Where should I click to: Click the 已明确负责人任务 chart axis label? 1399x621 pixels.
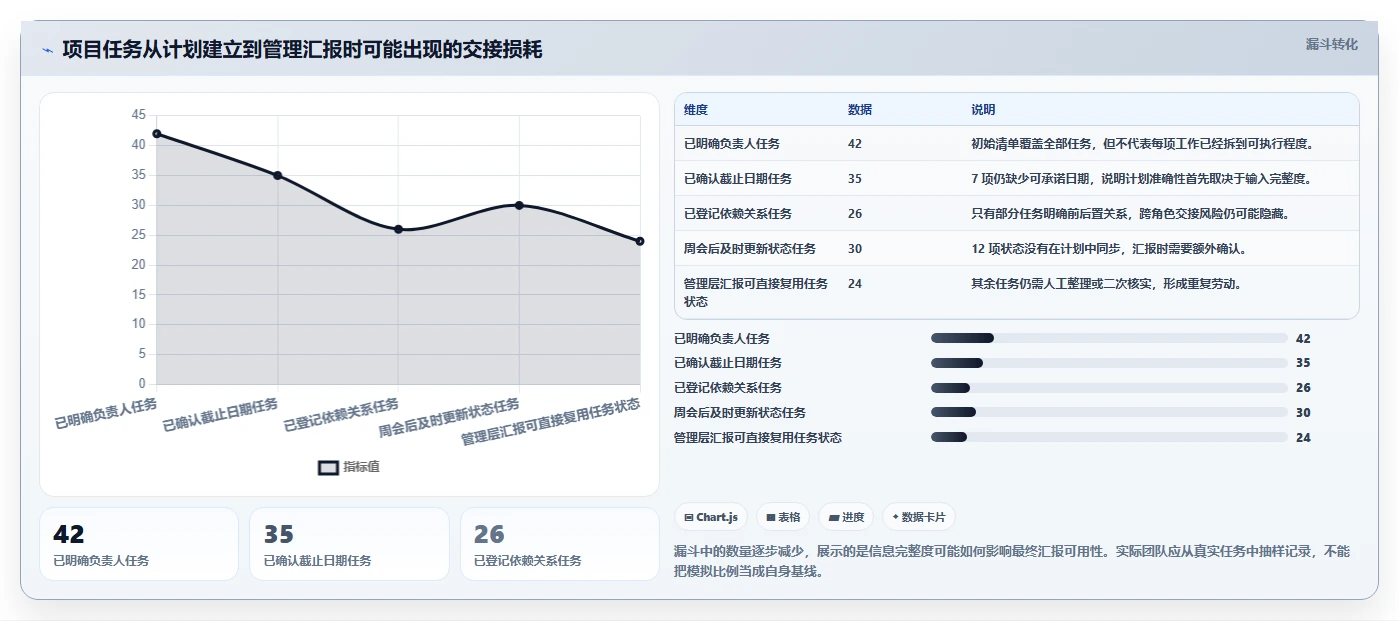click(106, 413)
